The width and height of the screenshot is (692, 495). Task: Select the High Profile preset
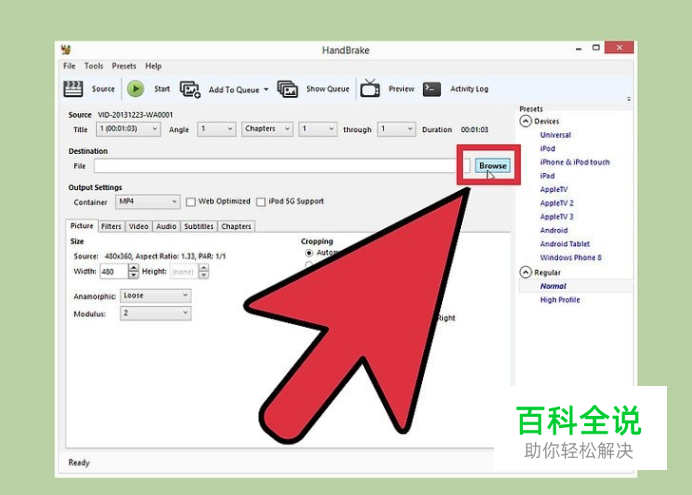(x=560, y=300)
